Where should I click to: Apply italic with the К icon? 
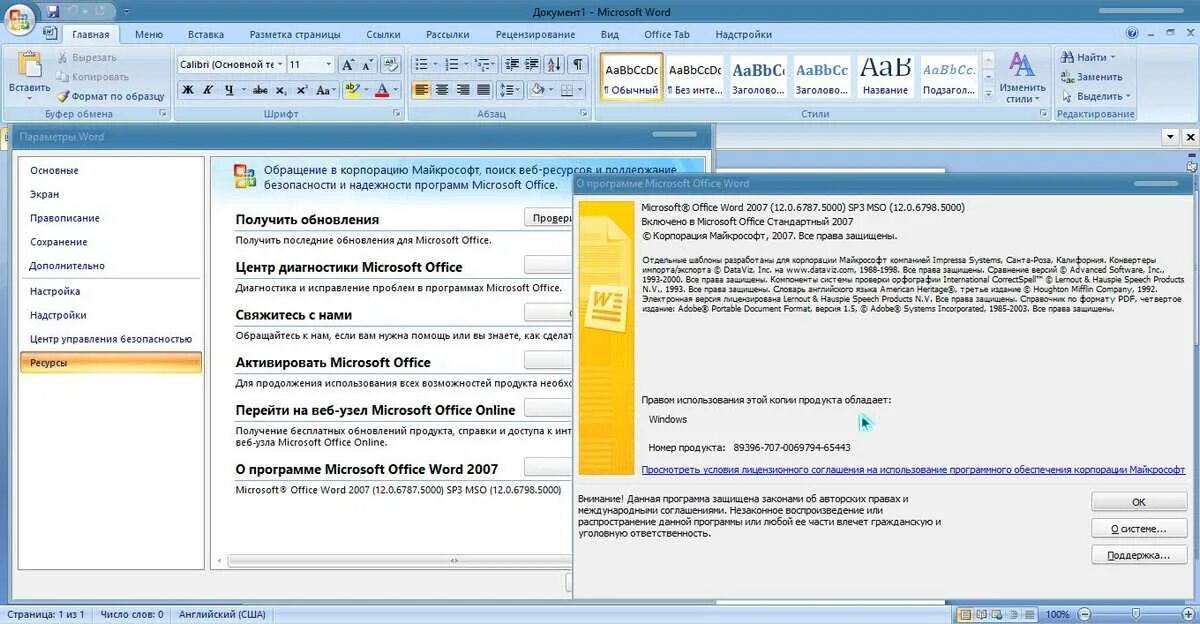tap(208, 90)
